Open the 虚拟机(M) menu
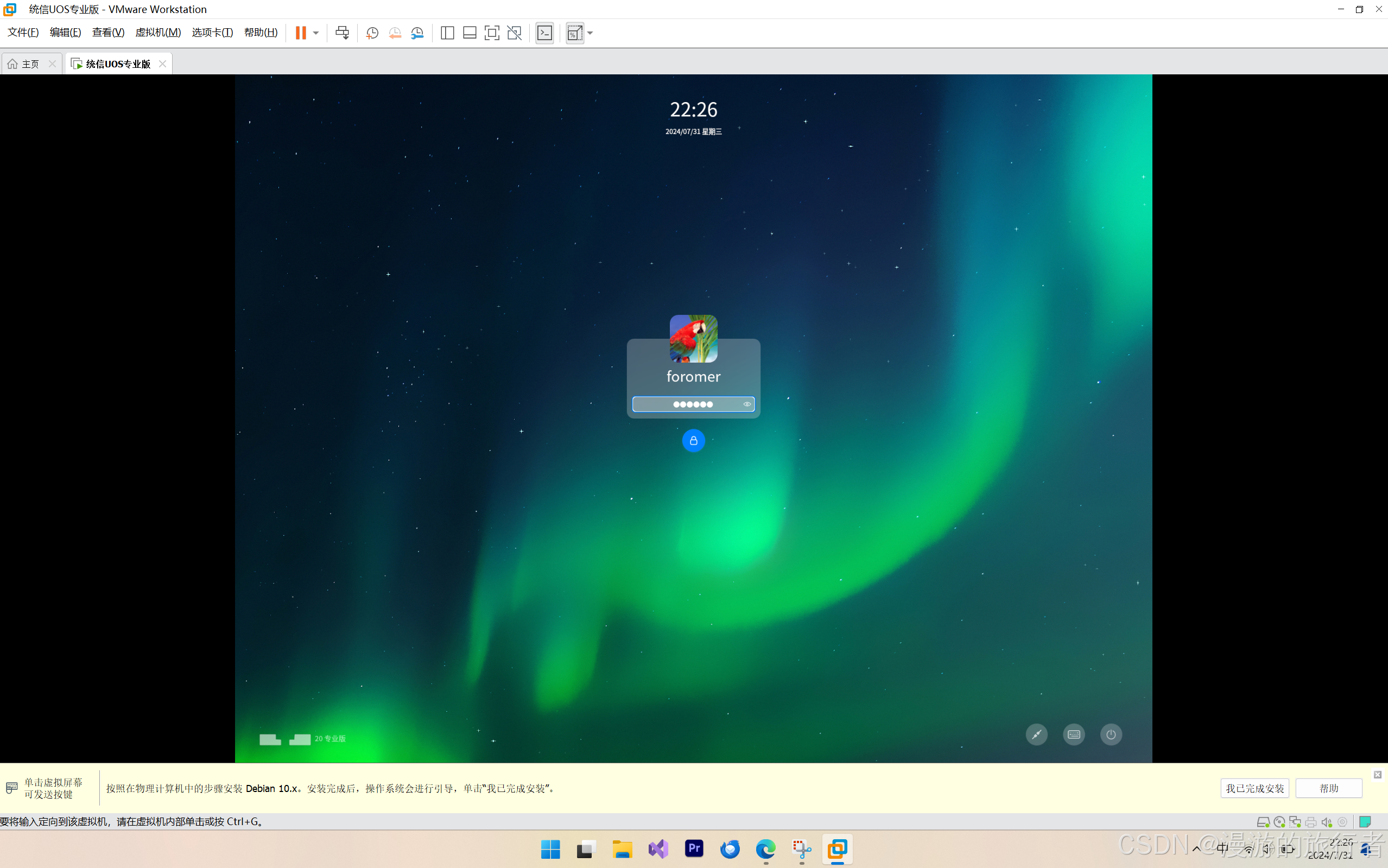 pyautogui.click(x=158, y=32)
